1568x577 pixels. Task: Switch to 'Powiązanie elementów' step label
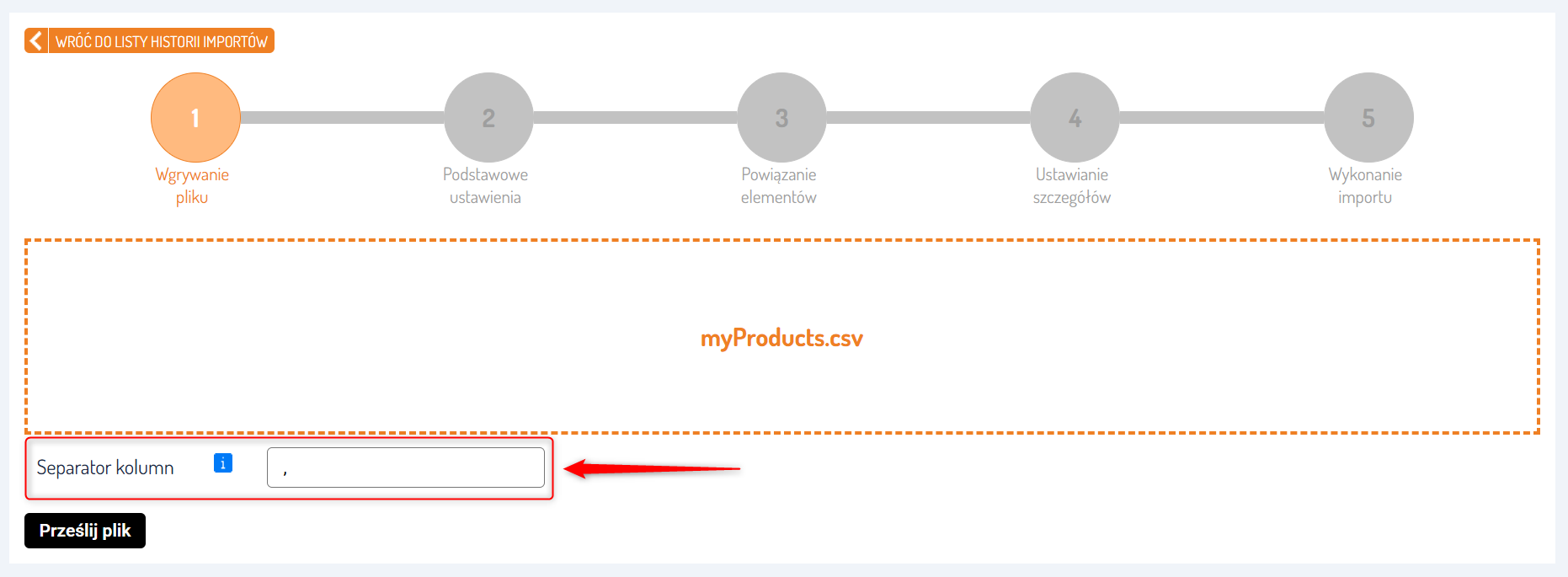tap(779, 186)
